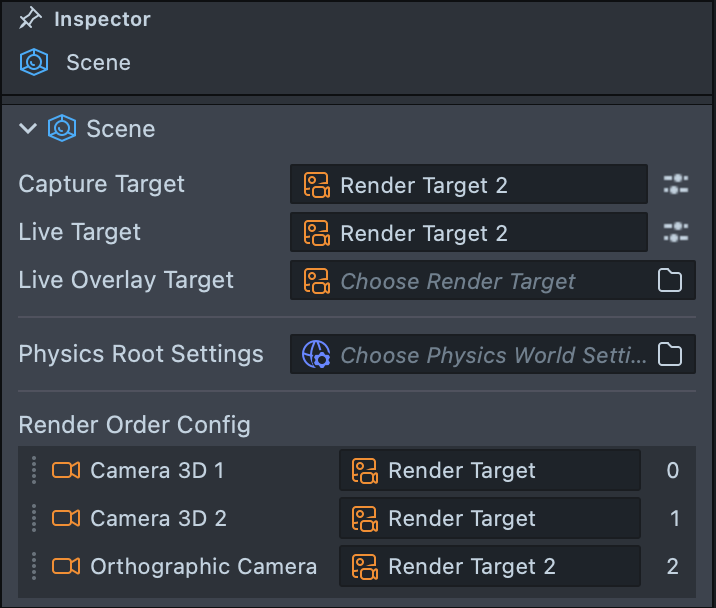Browse folder for Live Overlay Target

point(670,281)
